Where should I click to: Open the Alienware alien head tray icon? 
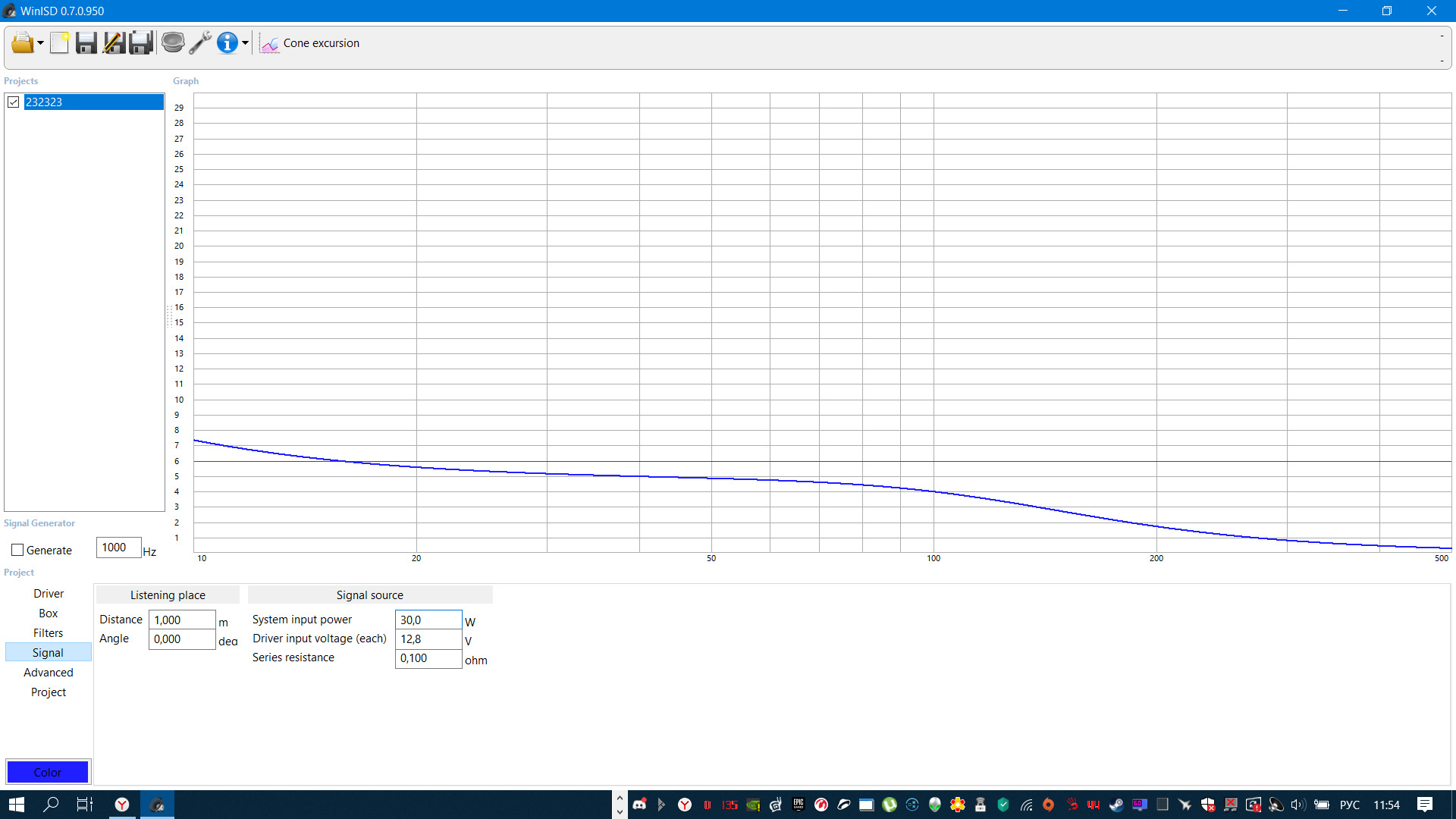tap(935, 805)
